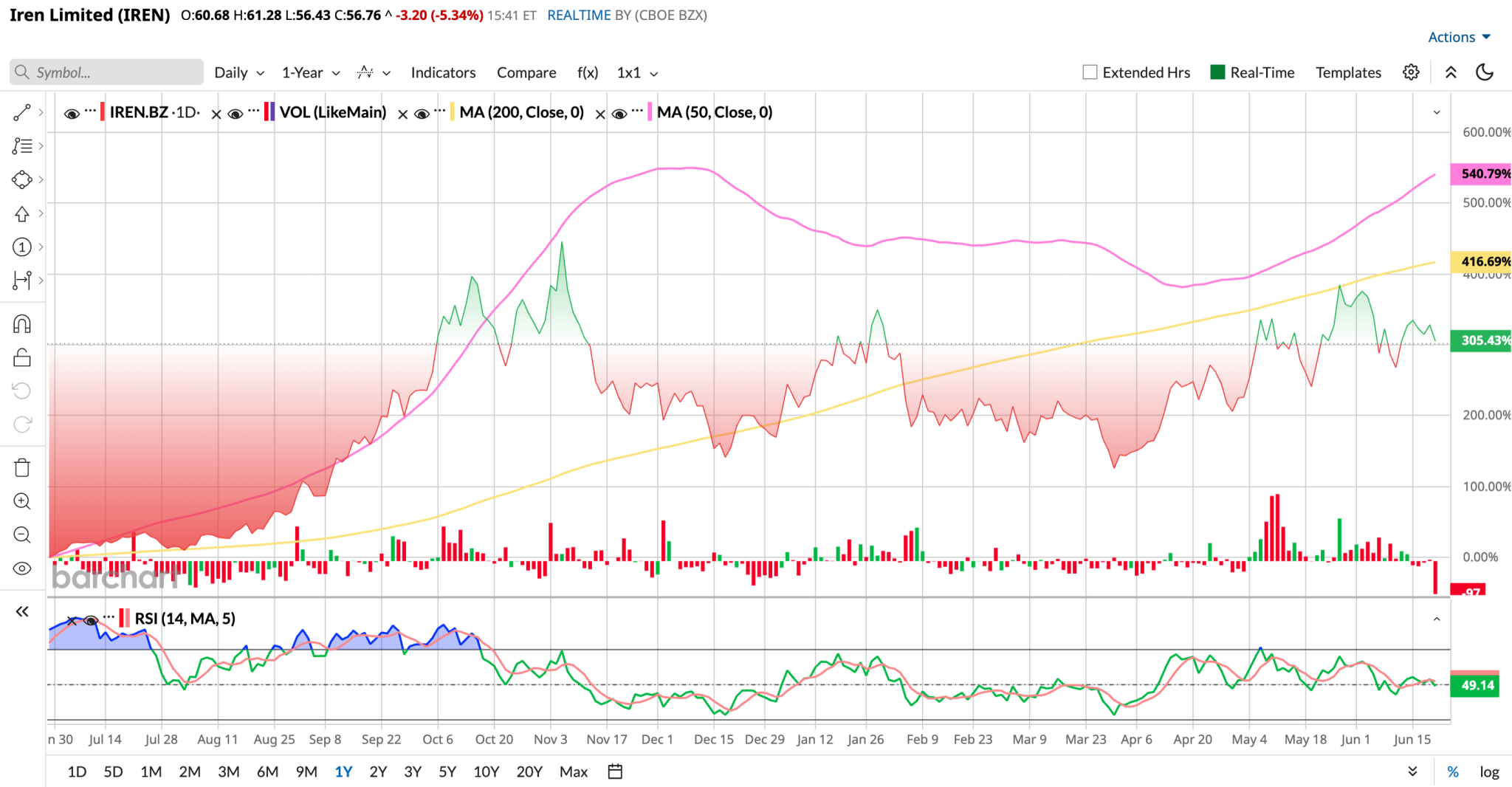The height and width of the screenshot is (787, 1512).
Task: Expand polygon shape tool options chevron
Action: click(x=41, y=179)
